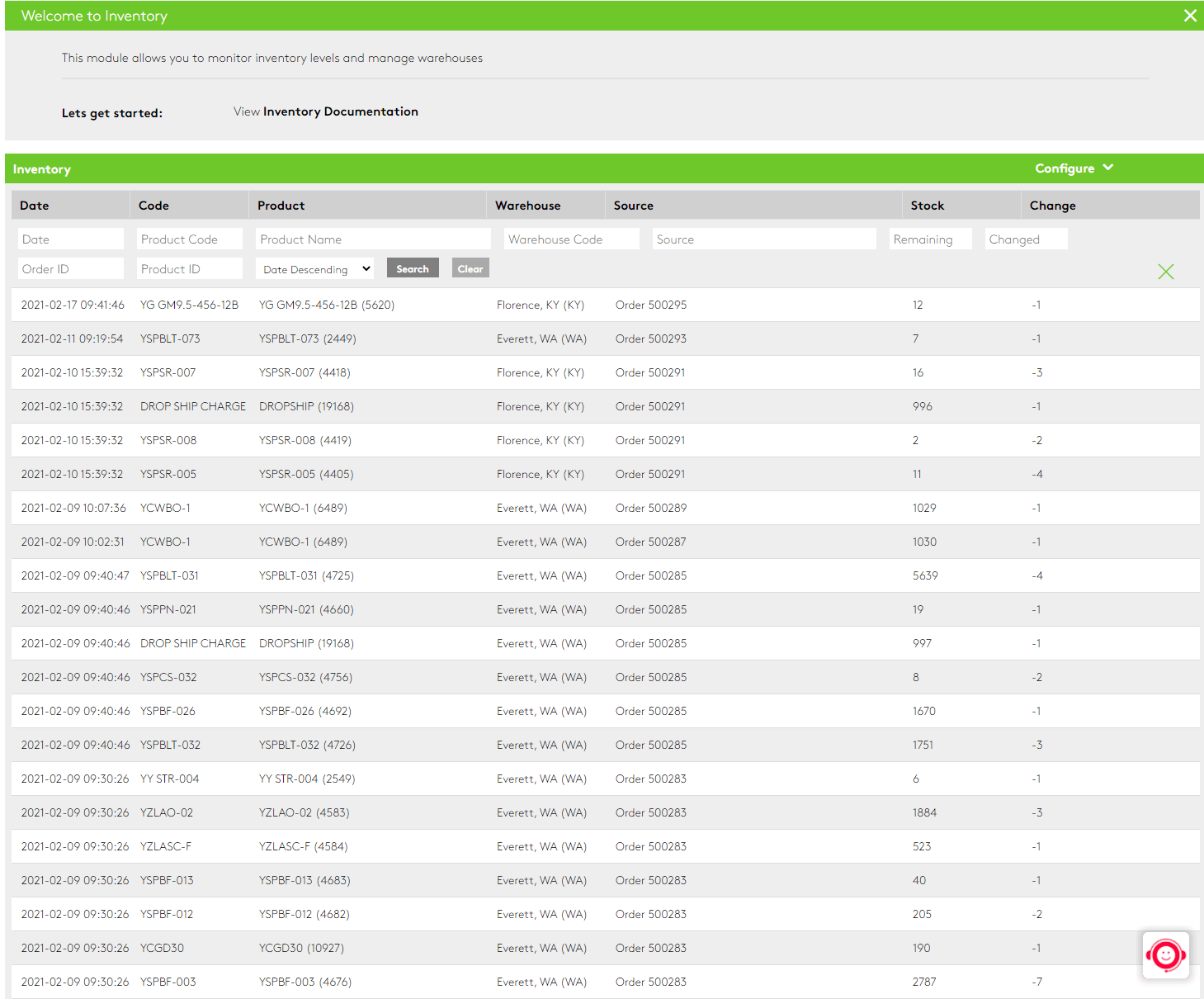Sort table by the Stock column header

927,205
